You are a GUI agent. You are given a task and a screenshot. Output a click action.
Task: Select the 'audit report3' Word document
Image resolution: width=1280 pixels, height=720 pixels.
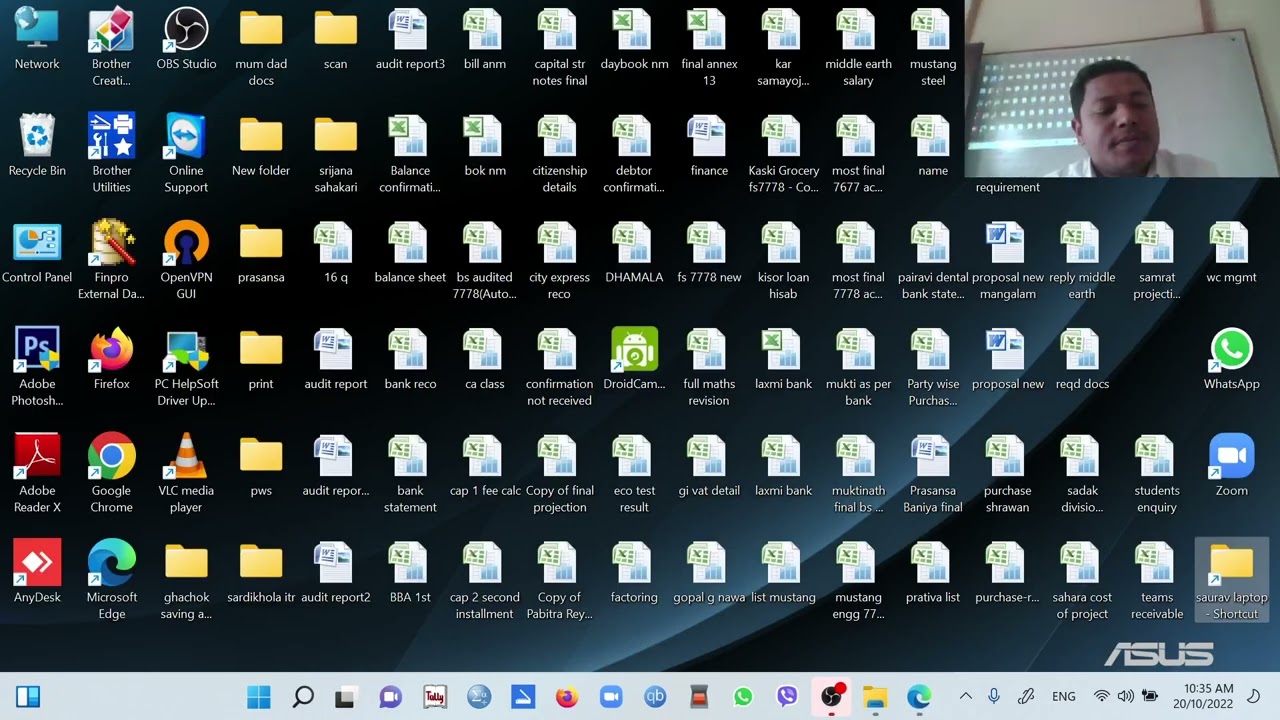(x=410, y=40)
